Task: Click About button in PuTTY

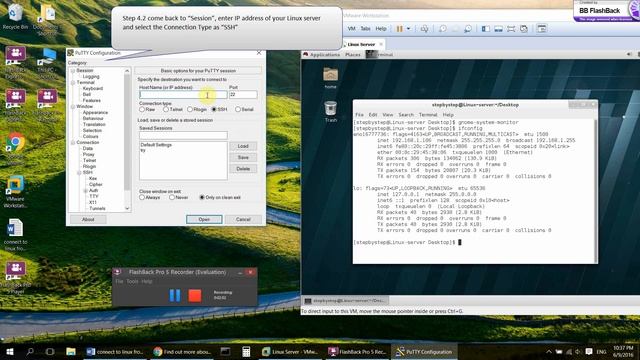Action: [x=88, y=220]
